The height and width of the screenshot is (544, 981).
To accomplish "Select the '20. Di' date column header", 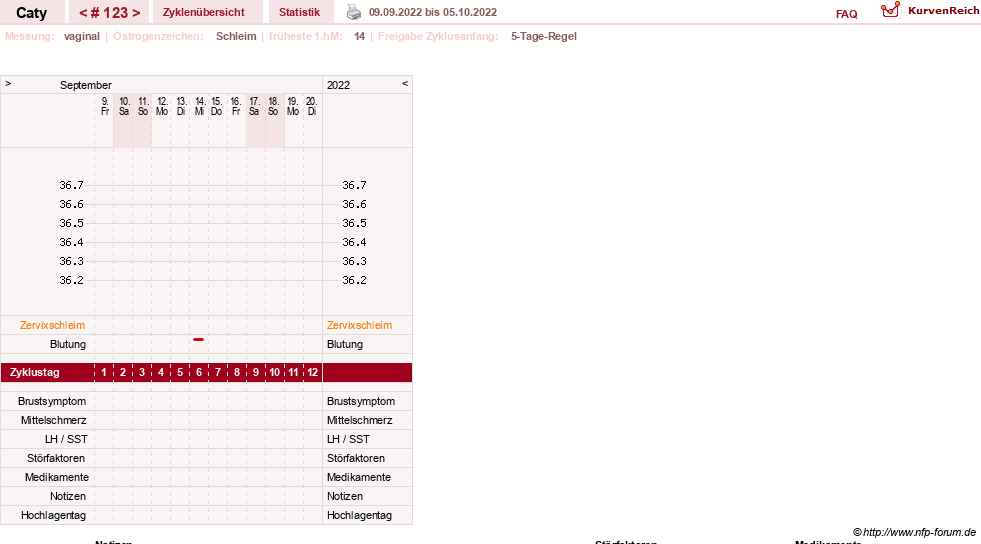I will [312, 106].
